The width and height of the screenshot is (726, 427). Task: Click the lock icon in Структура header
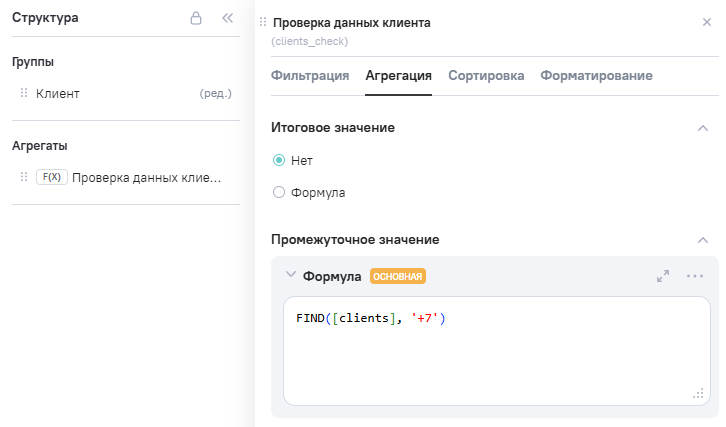click(197, 18)
